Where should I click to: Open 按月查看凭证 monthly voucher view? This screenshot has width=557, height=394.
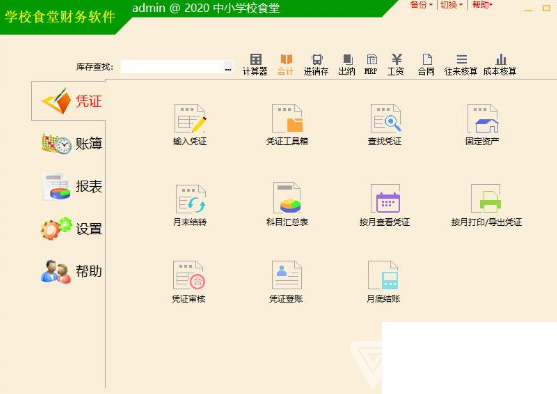(x=385, y=205)
